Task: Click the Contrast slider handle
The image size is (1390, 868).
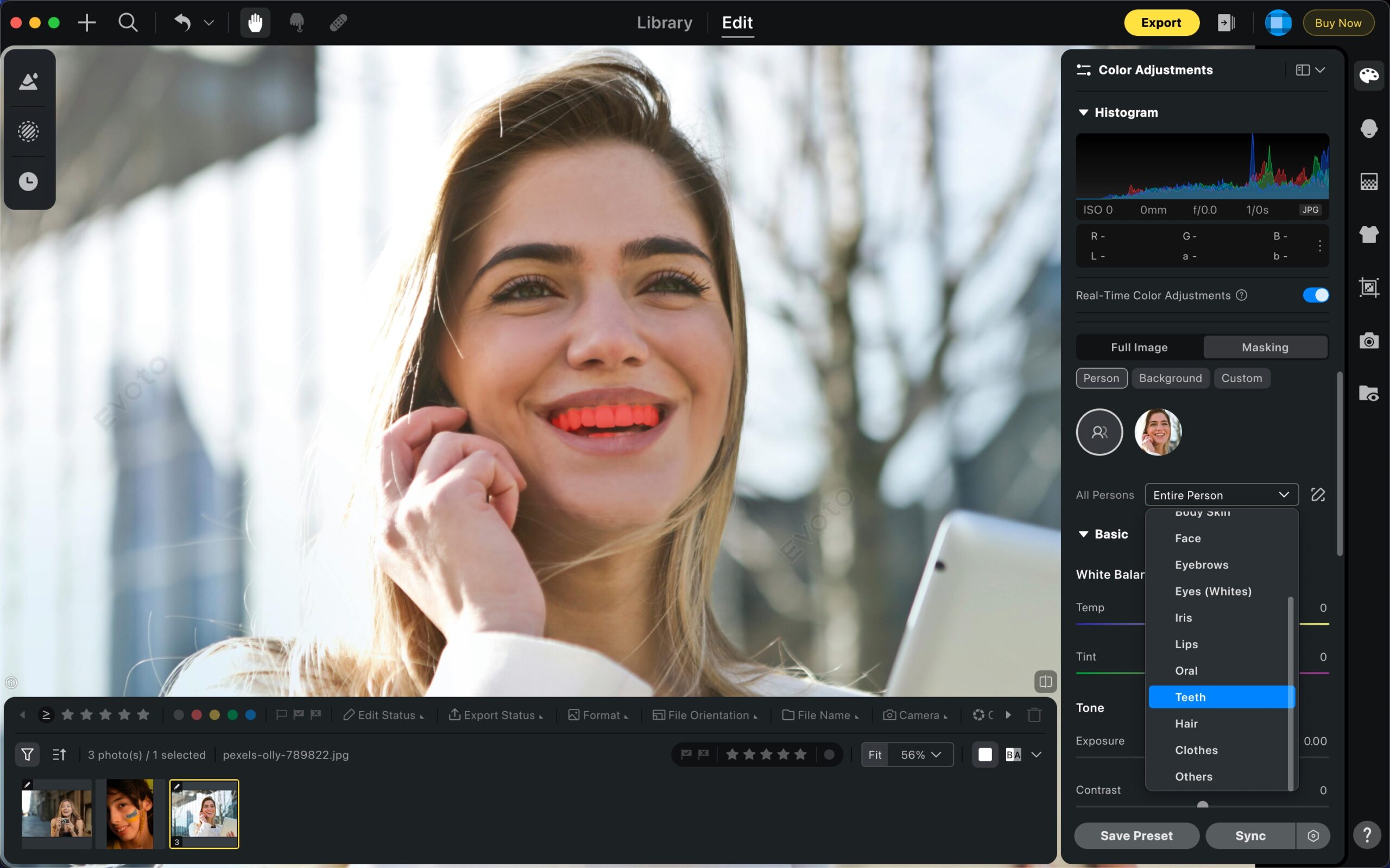Action: pos(1202,805)
